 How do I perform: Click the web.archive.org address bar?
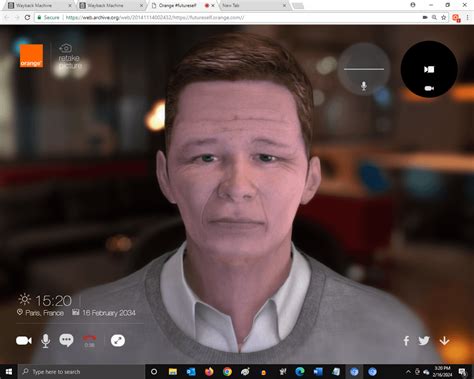227,17
